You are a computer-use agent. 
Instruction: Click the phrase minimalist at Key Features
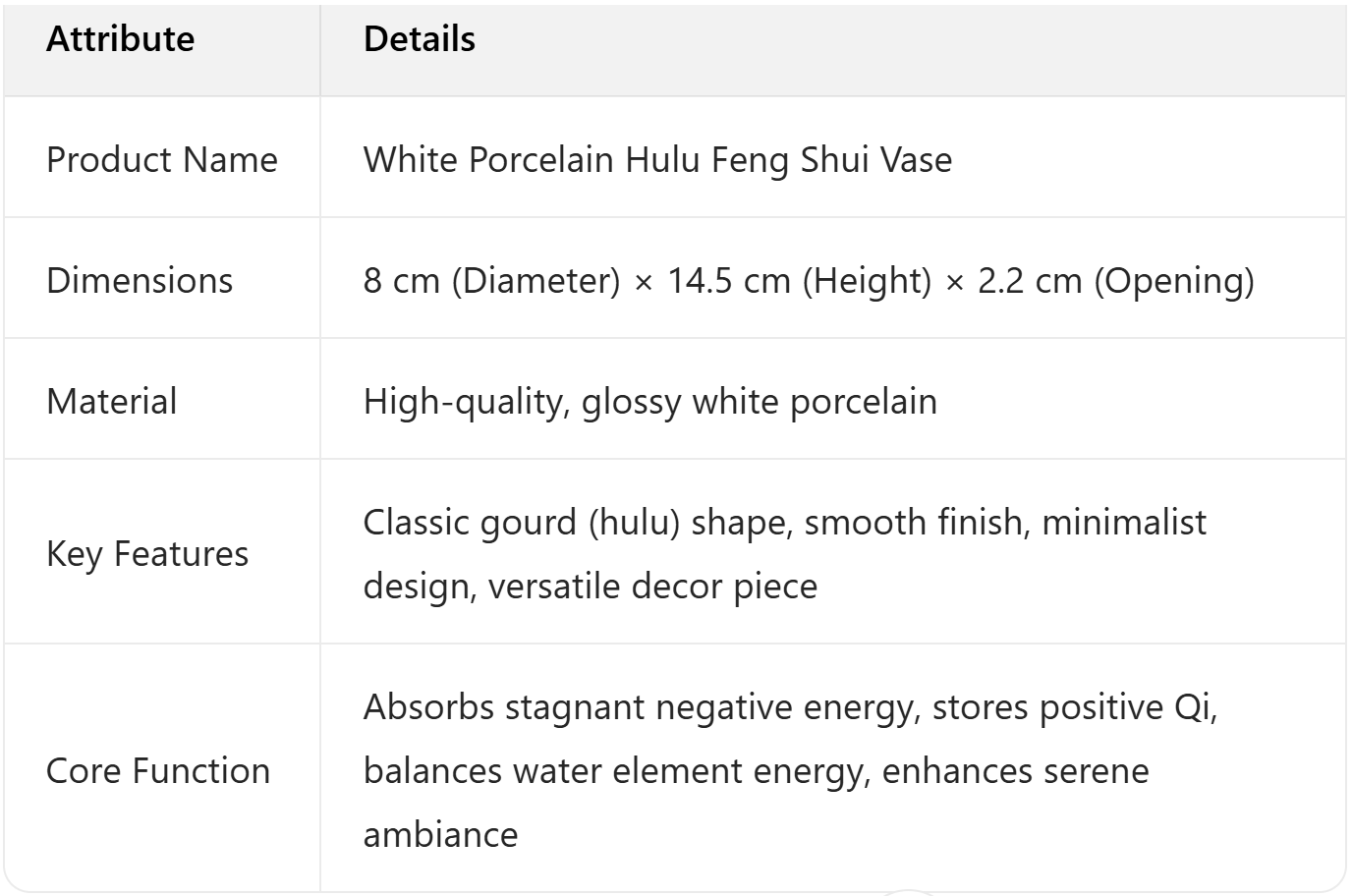1123,523
